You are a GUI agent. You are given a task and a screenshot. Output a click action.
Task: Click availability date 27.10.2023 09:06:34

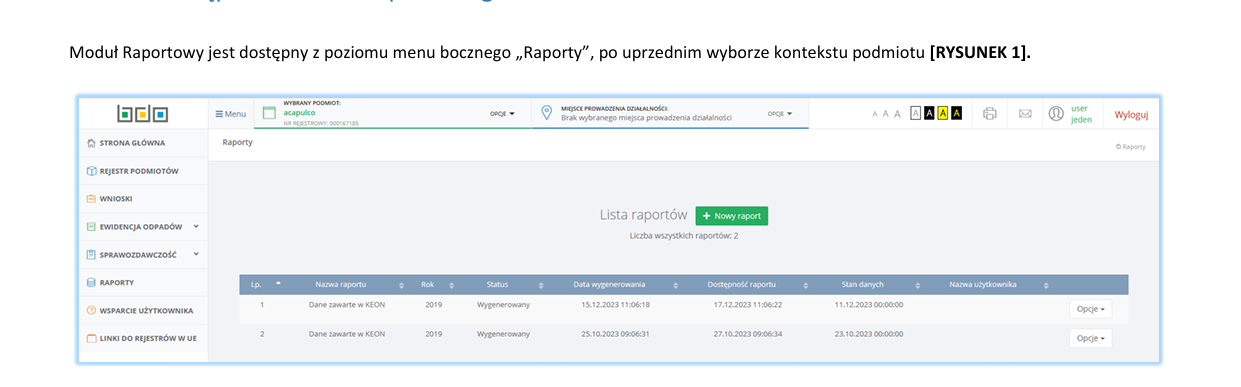[748, 333]
